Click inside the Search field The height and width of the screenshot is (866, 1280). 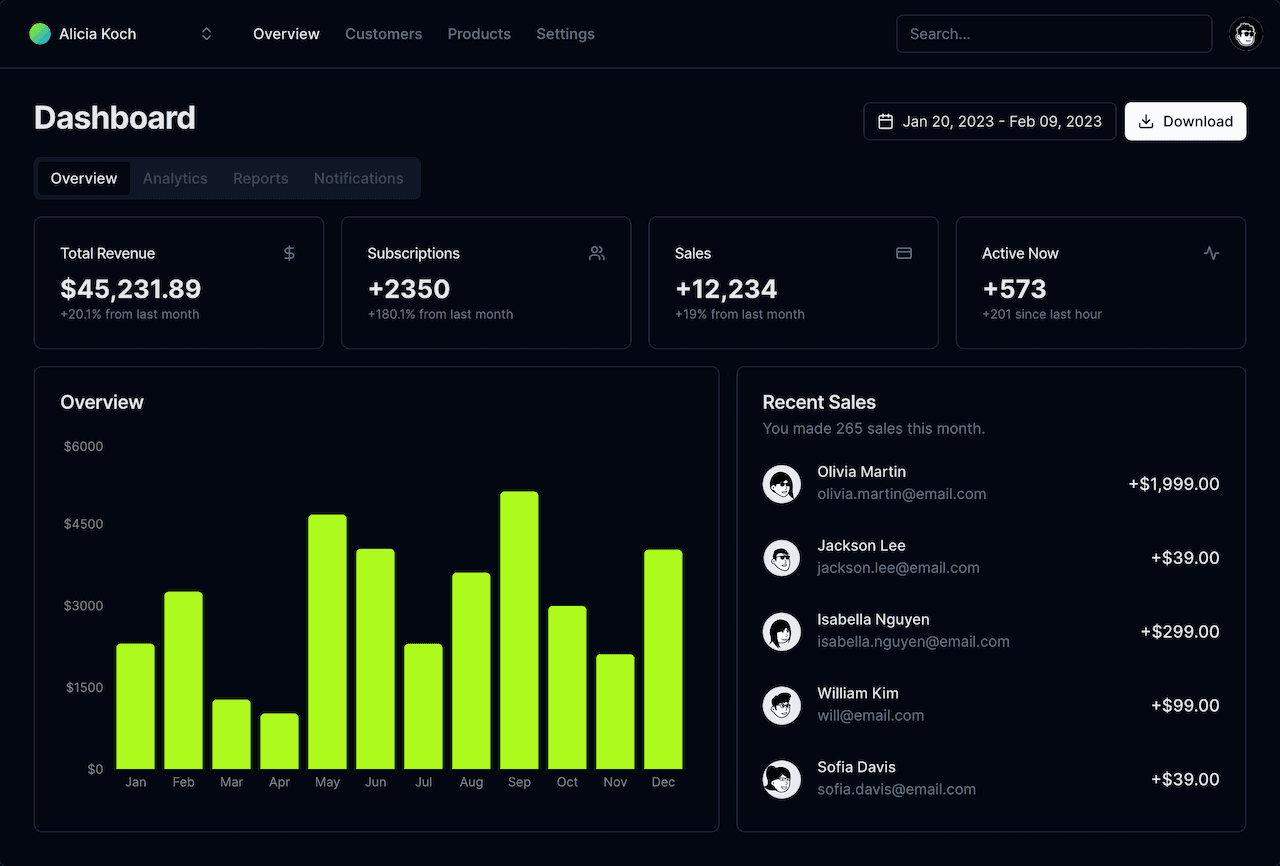[x=1054, y=33]
